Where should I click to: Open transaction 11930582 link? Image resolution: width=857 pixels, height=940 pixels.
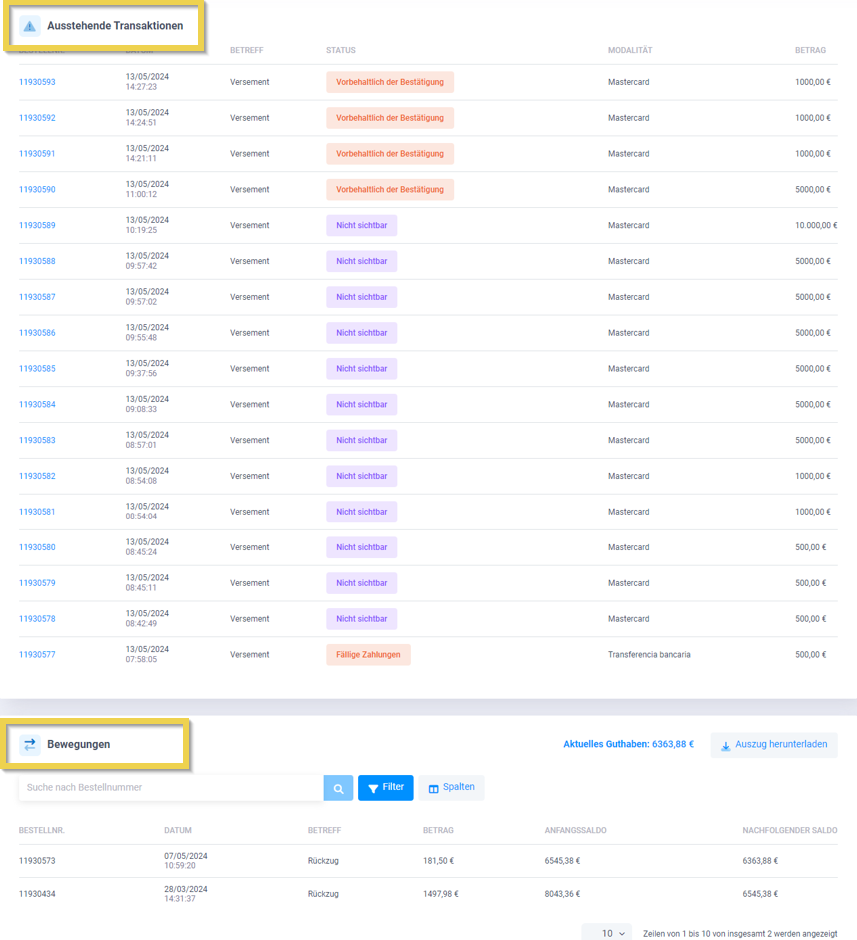click(37, 477)
